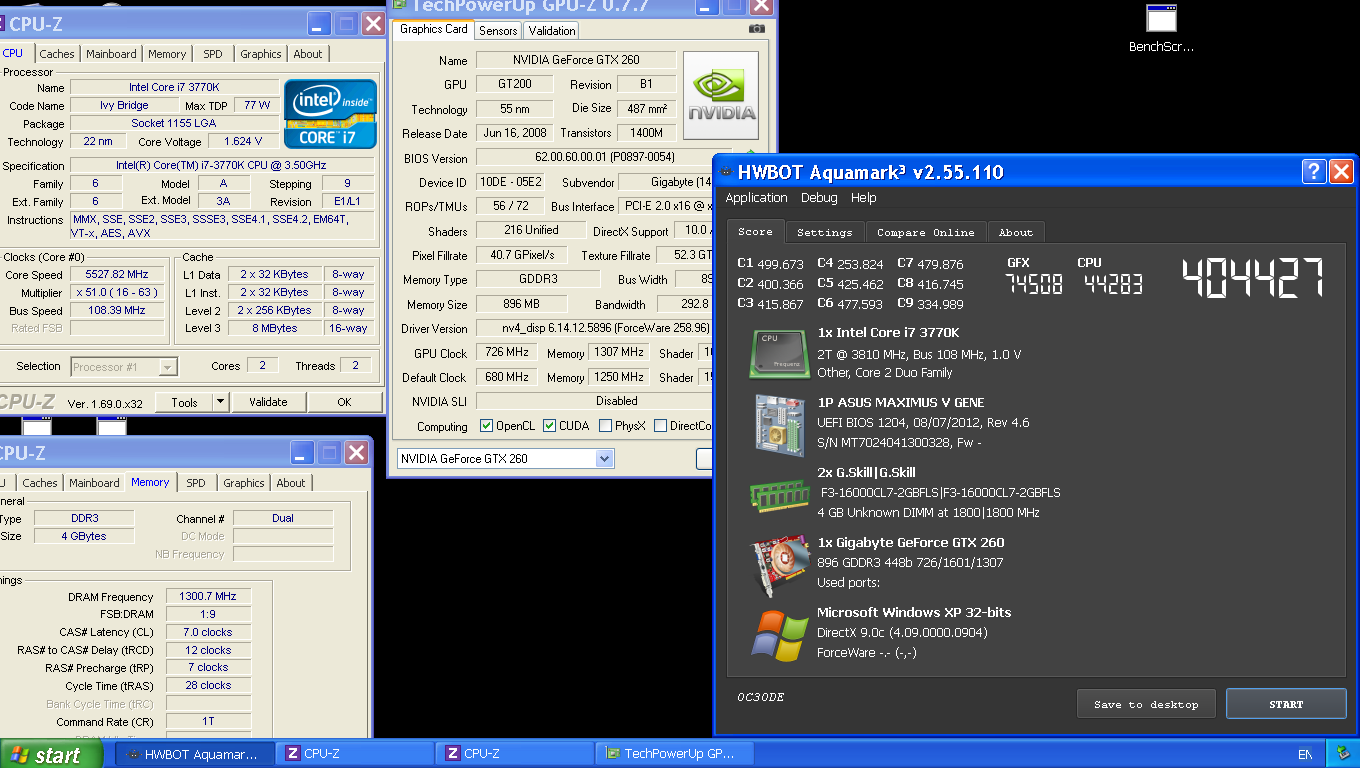Open the NVIDIA GeForce GTX 260 device dropdown

tap(604, 459)
